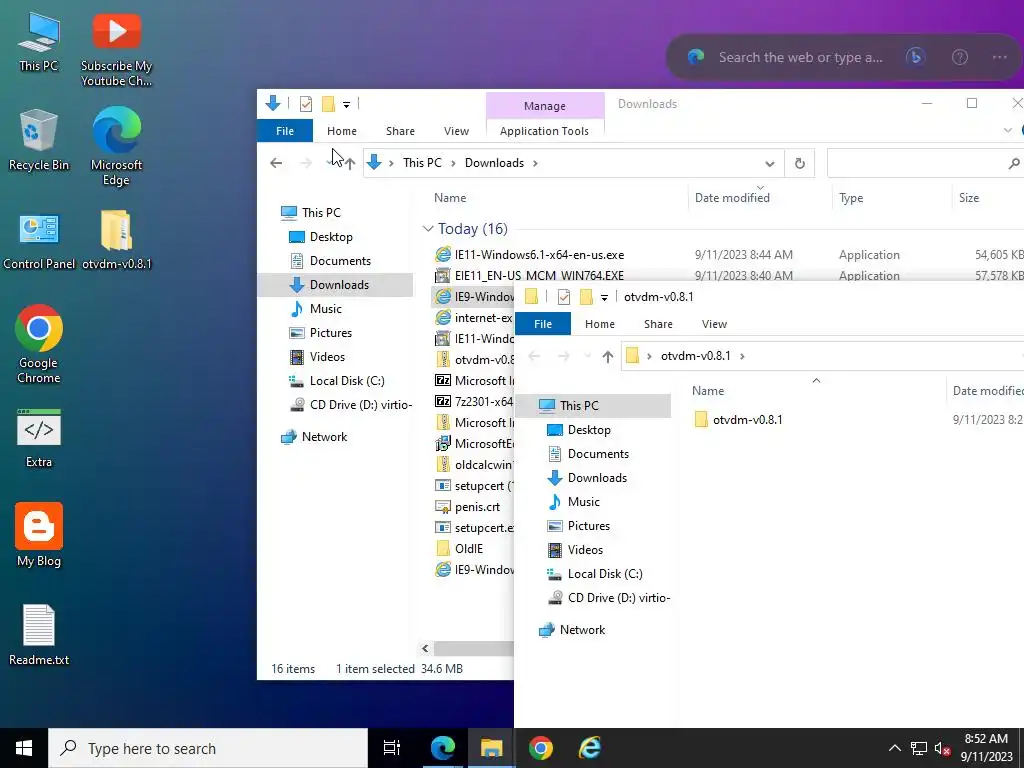Open My Blog desktop shortcut

tap(39, 535)
